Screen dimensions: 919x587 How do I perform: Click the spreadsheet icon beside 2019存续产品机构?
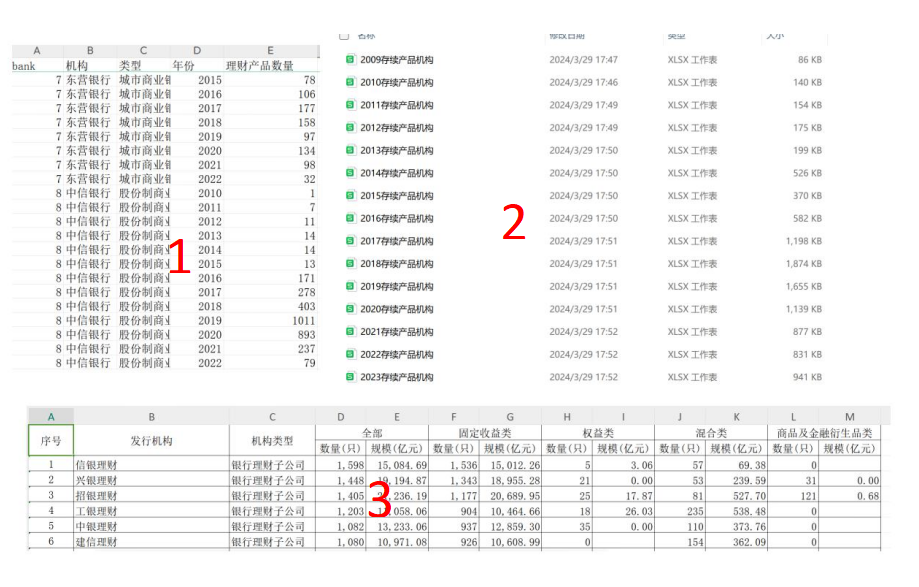[x=350, y=286]
